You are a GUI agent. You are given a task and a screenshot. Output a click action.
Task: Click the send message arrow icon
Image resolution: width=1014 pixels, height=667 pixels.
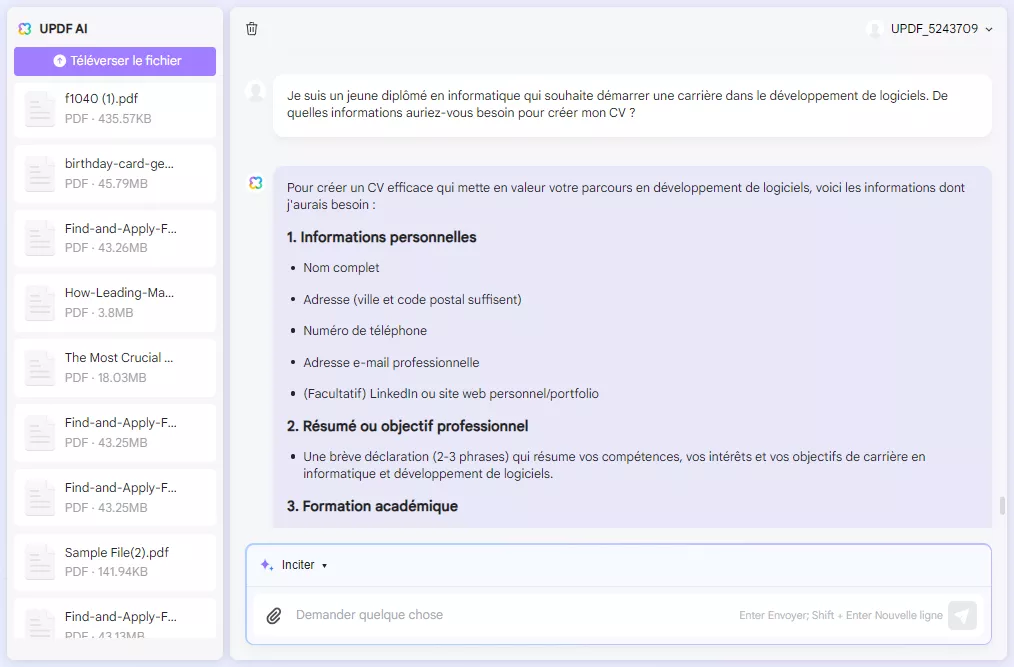[962, 615]
